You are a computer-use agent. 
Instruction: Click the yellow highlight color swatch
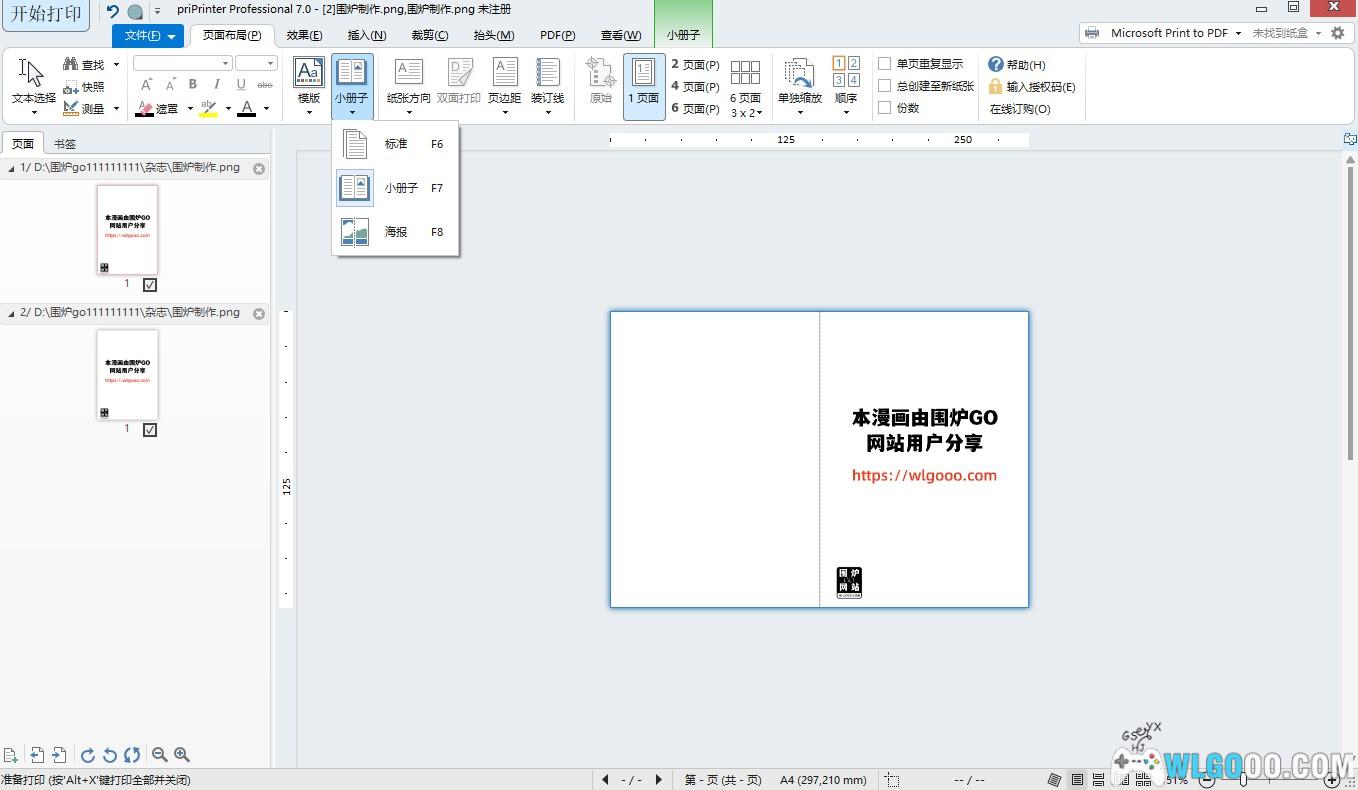[x=208, y=108]
